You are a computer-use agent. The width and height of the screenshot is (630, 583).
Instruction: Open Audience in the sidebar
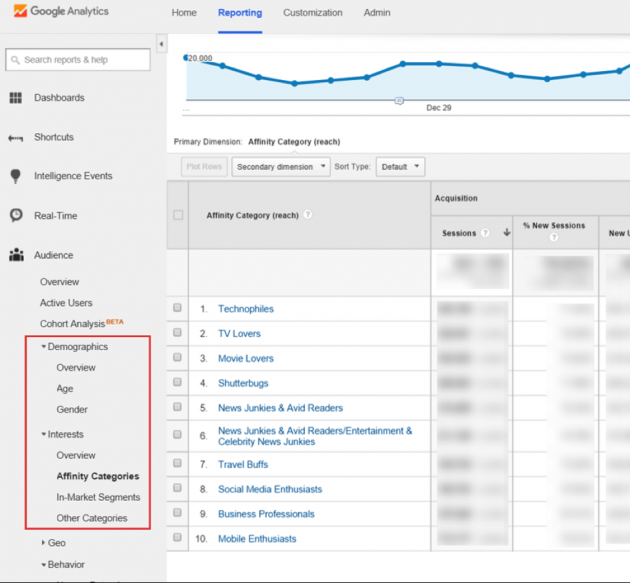pyautogui.click(x=53, y=255)
